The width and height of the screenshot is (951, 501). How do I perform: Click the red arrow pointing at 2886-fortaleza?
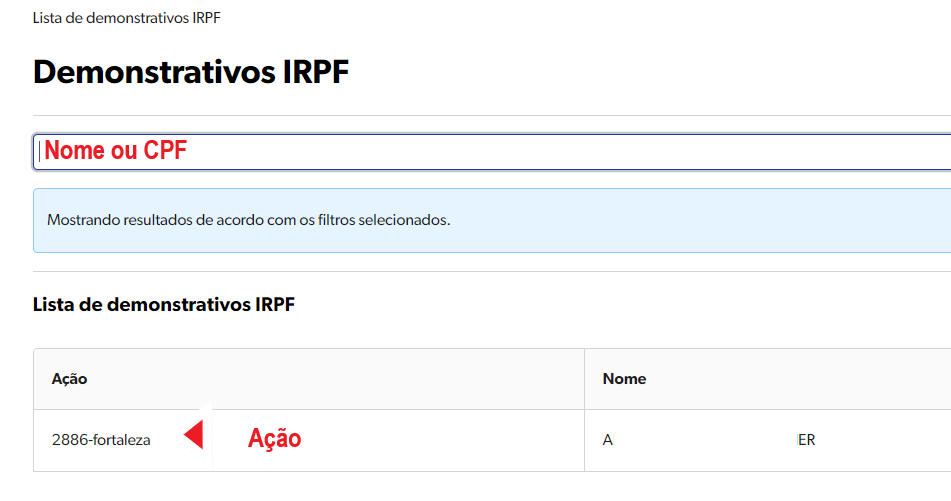click(x=195, y=435)
